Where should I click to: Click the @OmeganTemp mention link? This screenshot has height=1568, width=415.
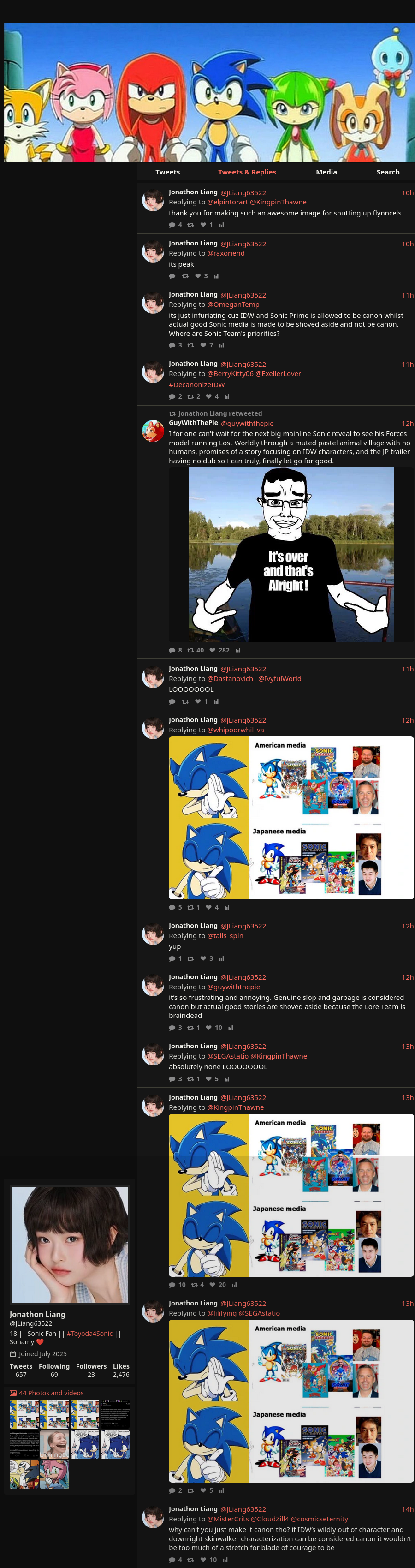[x=233, y=305]
